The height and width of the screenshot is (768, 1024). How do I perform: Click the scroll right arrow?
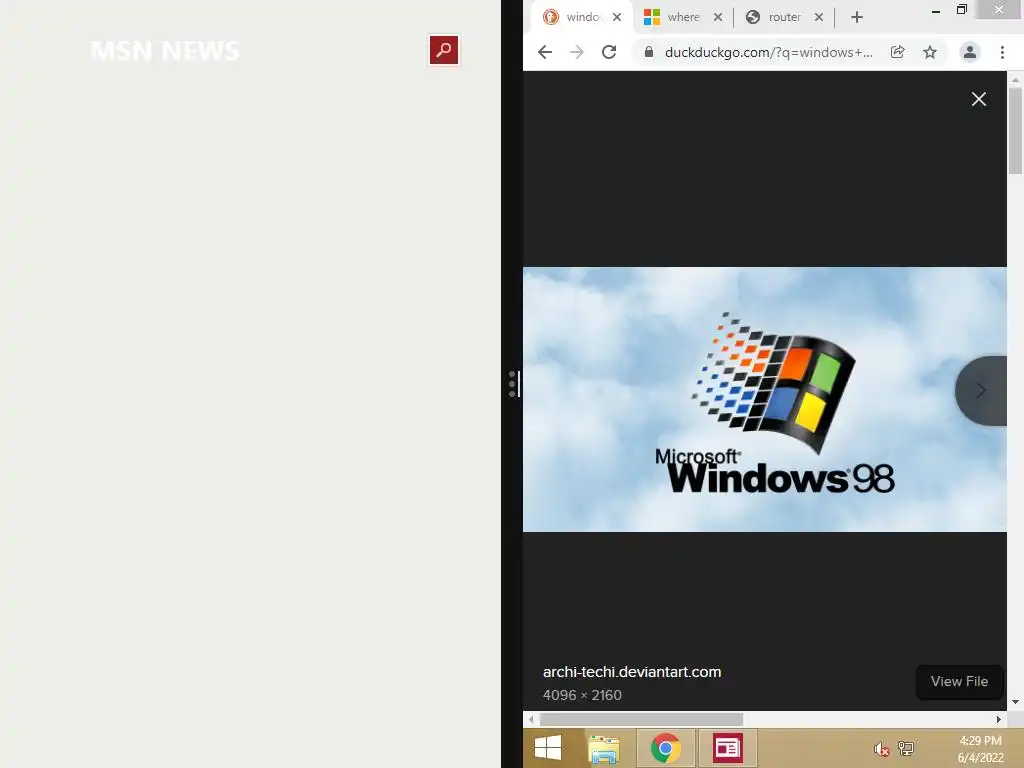pos(998,719)
